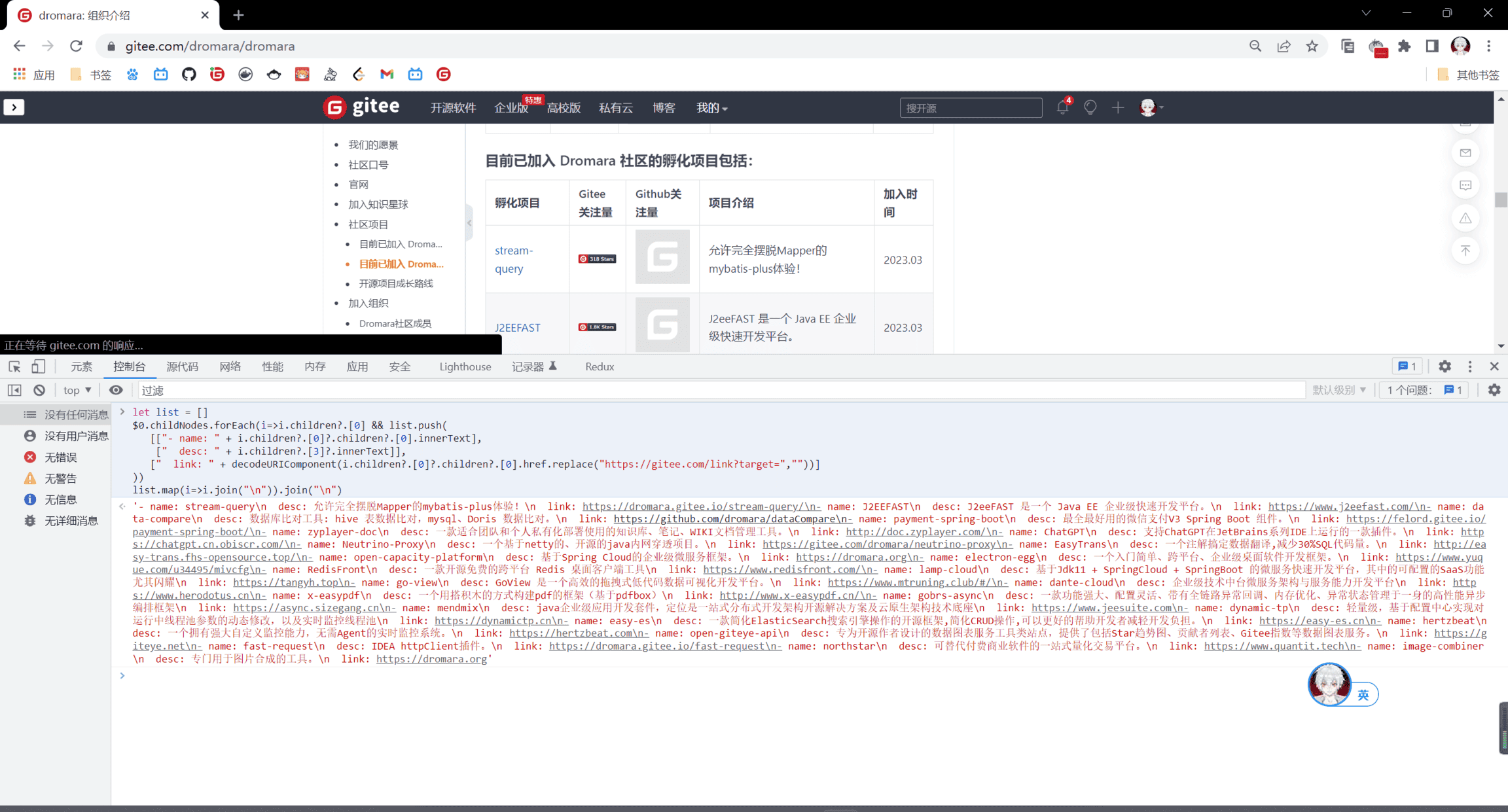Open the 开源软件 navigation link
1508x812 pixels.
[452, 108]
